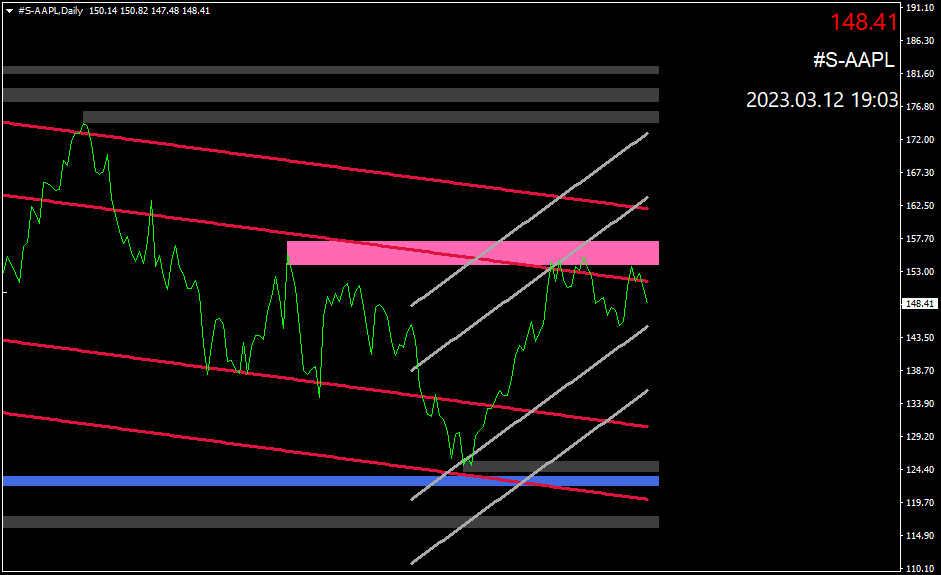
Task: Click the 129.20 price scale label
Action: click(920, 437)
